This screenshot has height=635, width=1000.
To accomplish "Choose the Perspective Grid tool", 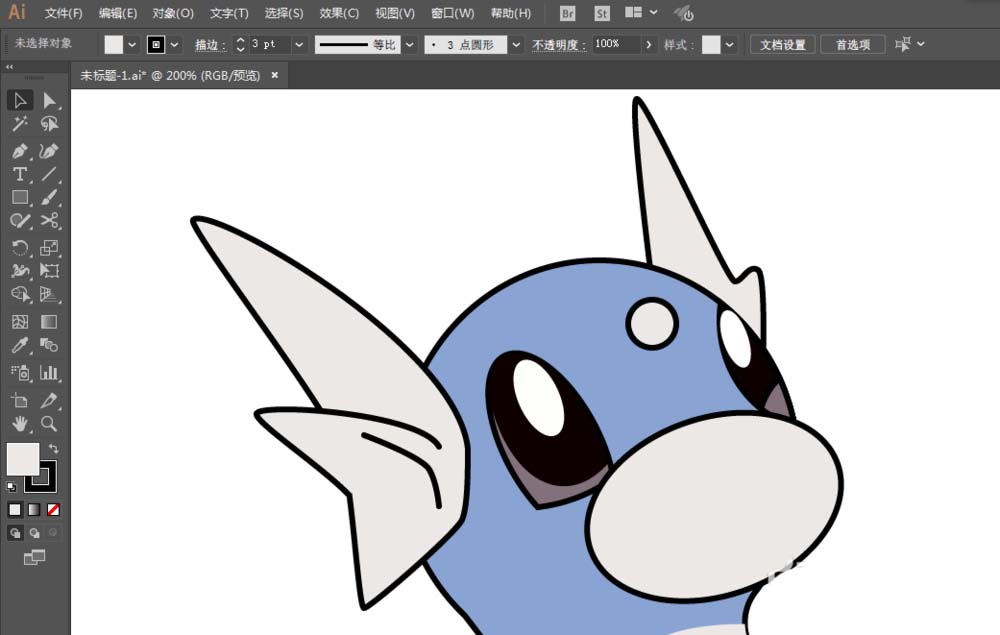I will [x=49, y=294].
